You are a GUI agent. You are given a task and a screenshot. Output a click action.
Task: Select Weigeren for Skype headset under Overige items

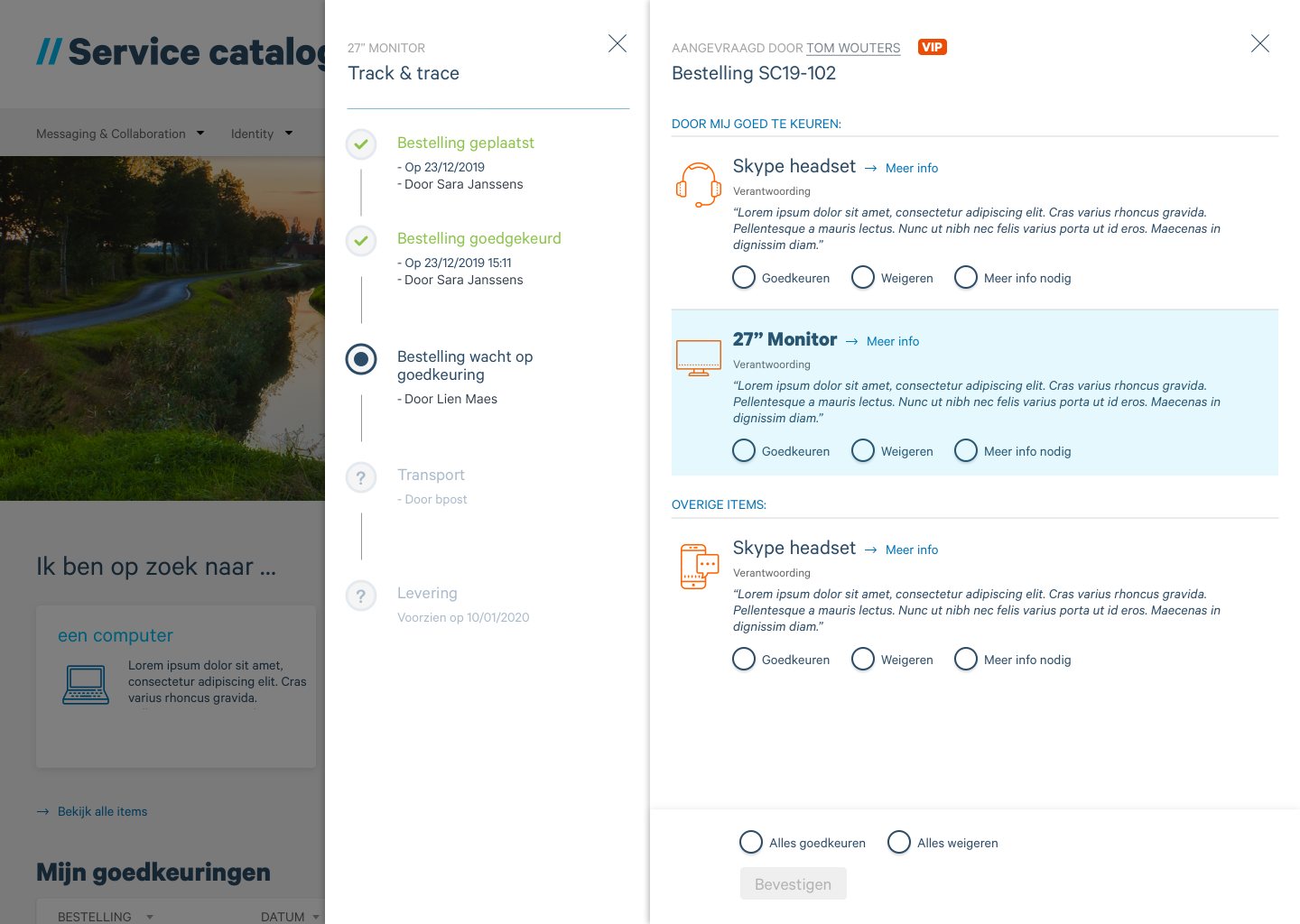pyautogui.click(x=863, y=659)
